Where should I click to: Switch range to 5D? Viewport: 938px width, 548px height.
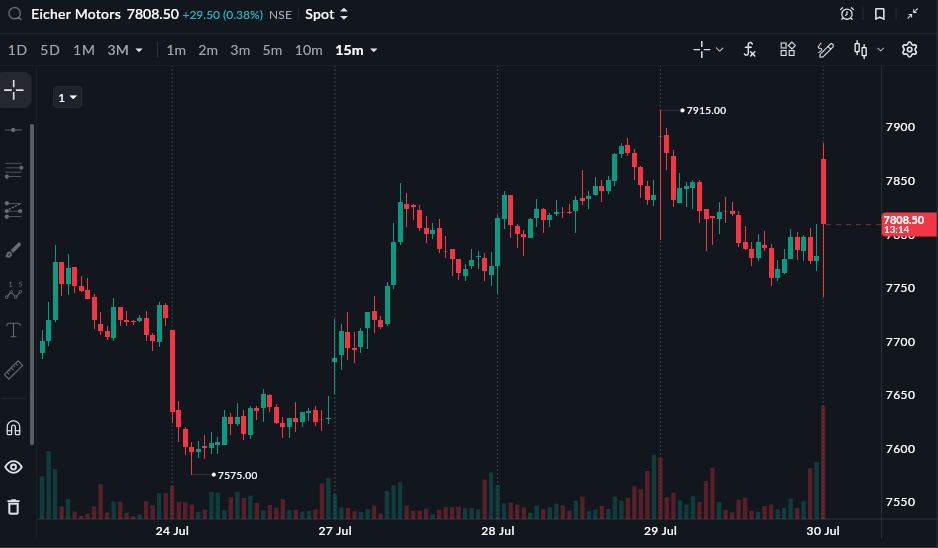50,50
